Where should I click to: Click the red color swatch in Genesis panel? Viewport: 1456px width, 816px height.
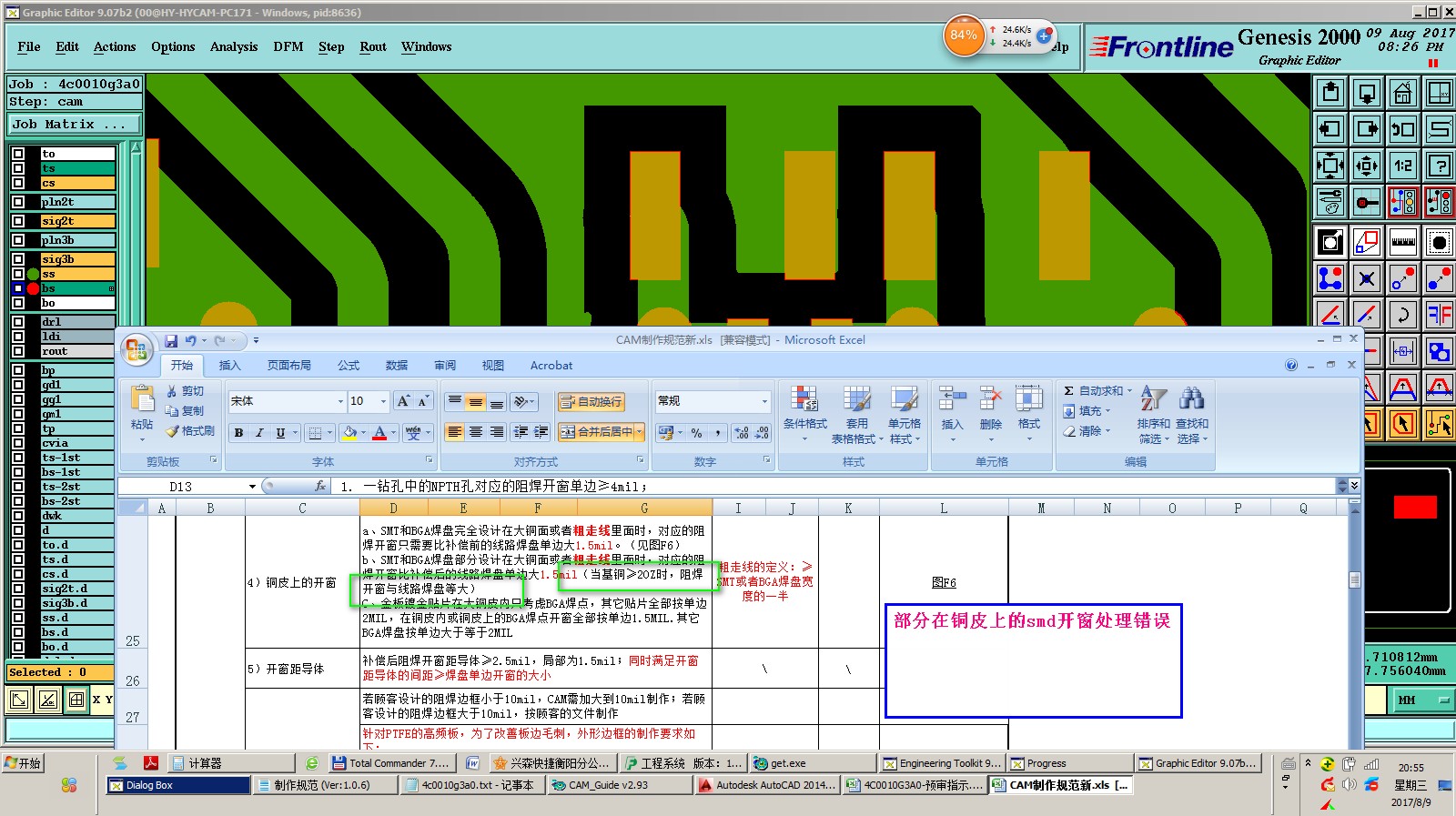pos(1415,507)
